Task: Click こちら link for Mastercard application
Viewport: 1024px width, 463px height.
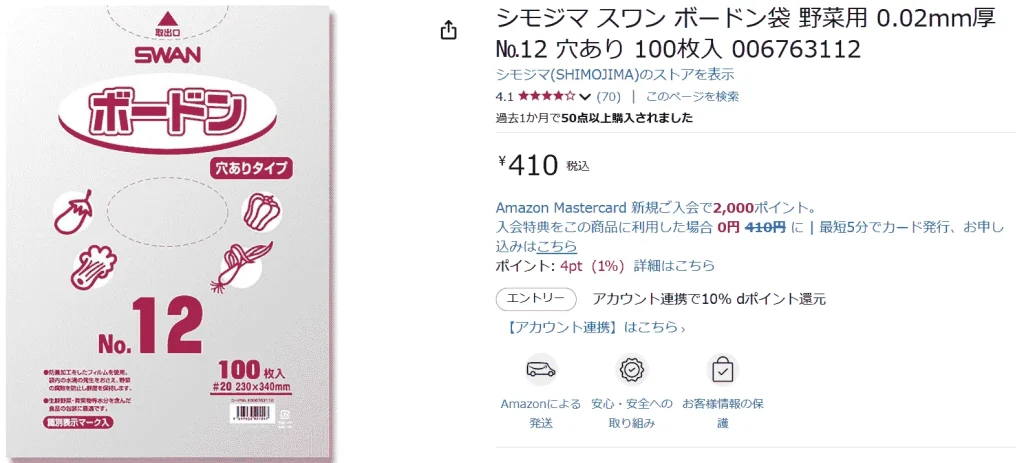Action: click(556, 246)
